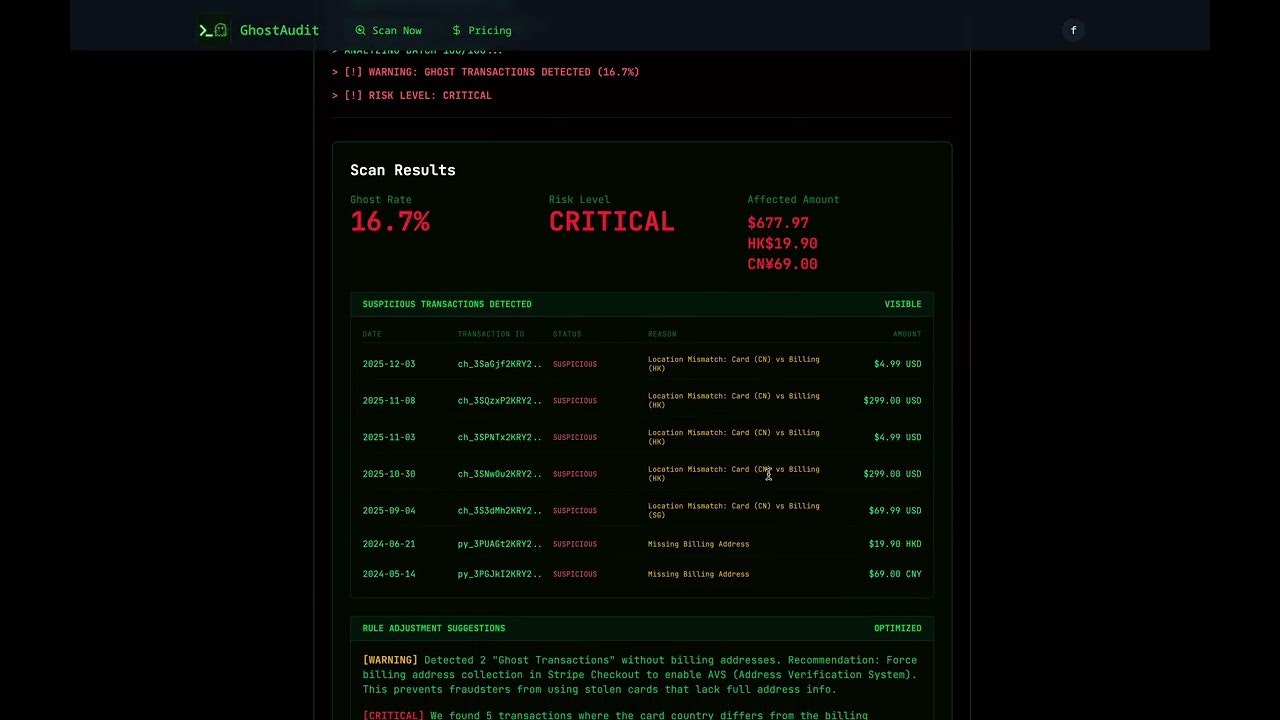Viewport: 1280px width, 720px height.
Task: Sort the table by the AMOUNT column header
Action: tap(907, 334)
